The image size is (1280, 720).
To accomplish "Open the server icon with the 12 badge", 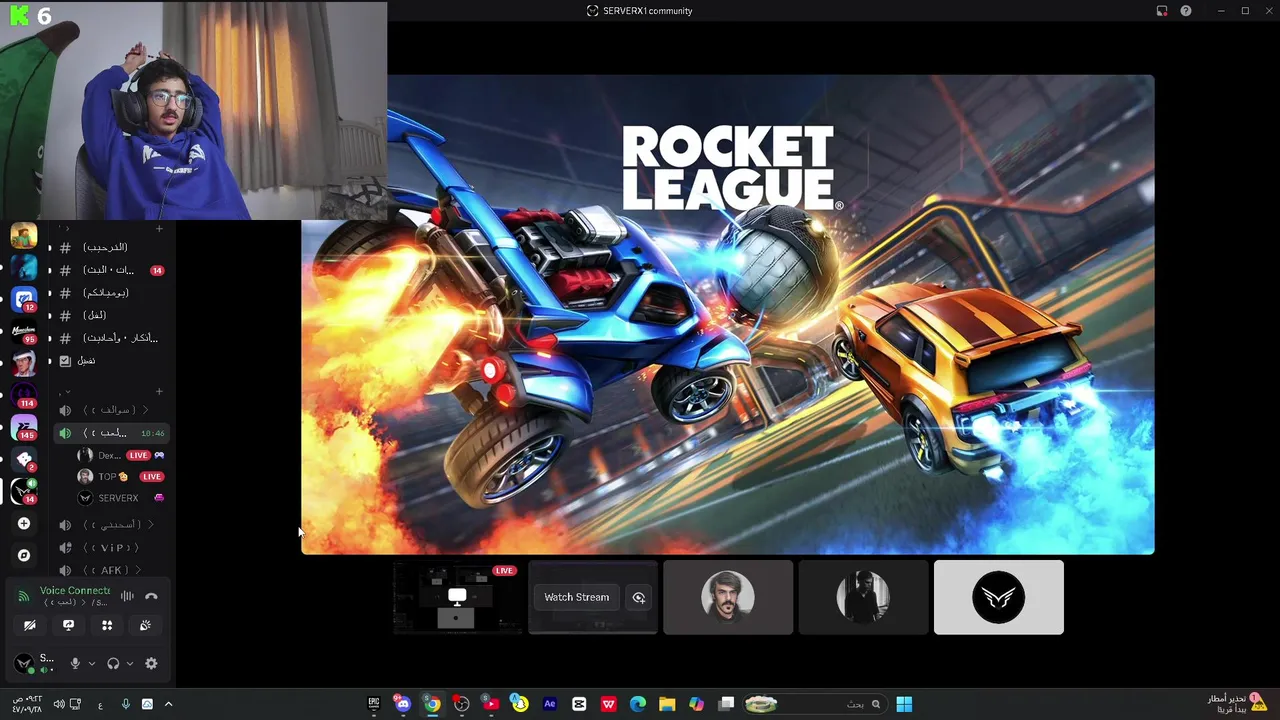I will pos(24,299).
